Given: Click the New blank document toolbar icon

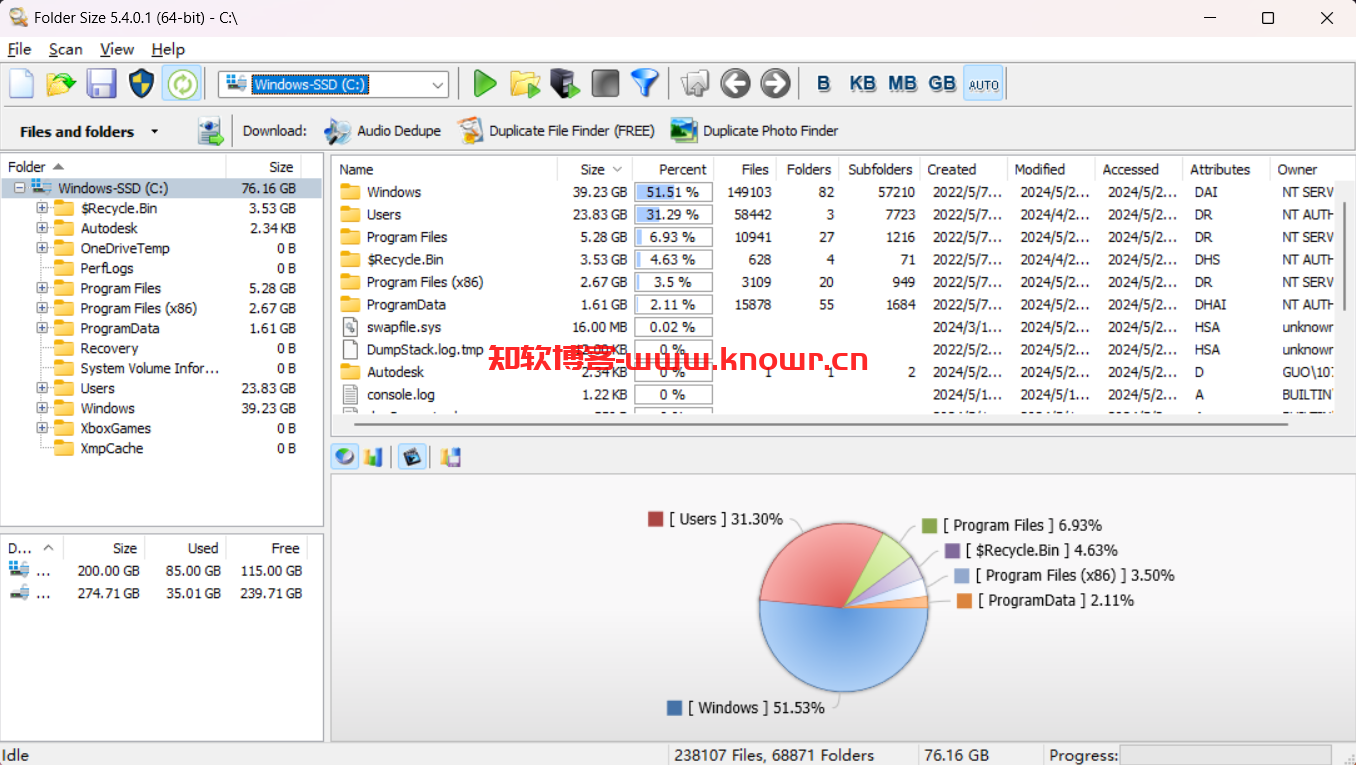Looking at the screenshot, I should pos(21,84).
